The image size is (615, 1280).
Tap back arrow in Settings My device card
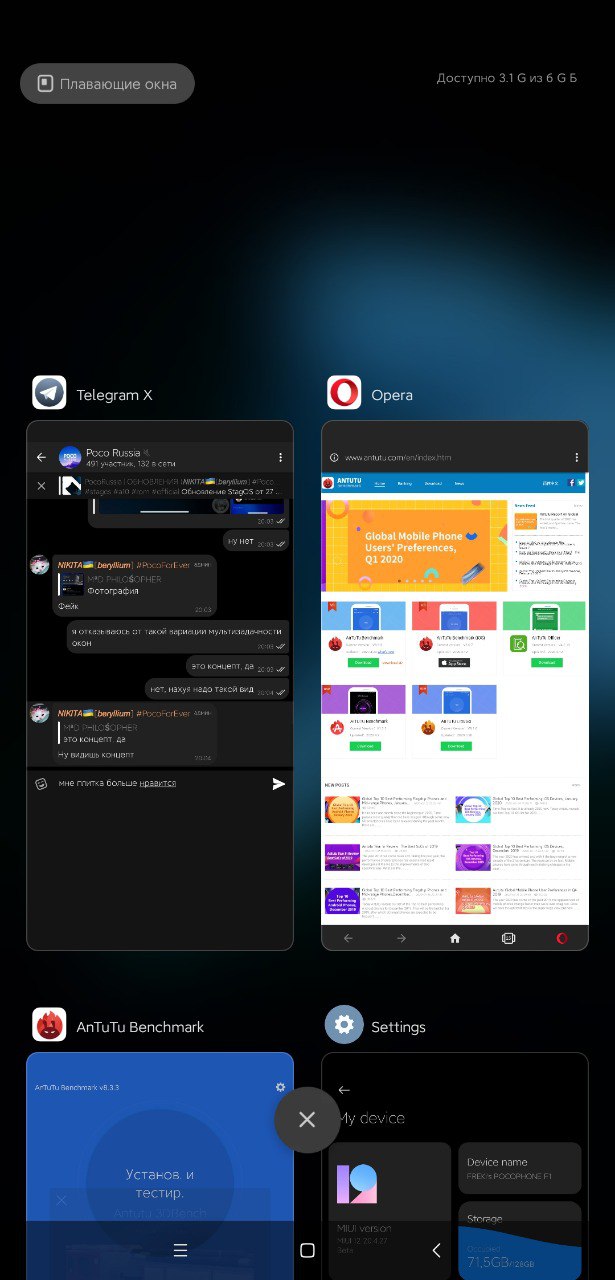click(344, 1090)
